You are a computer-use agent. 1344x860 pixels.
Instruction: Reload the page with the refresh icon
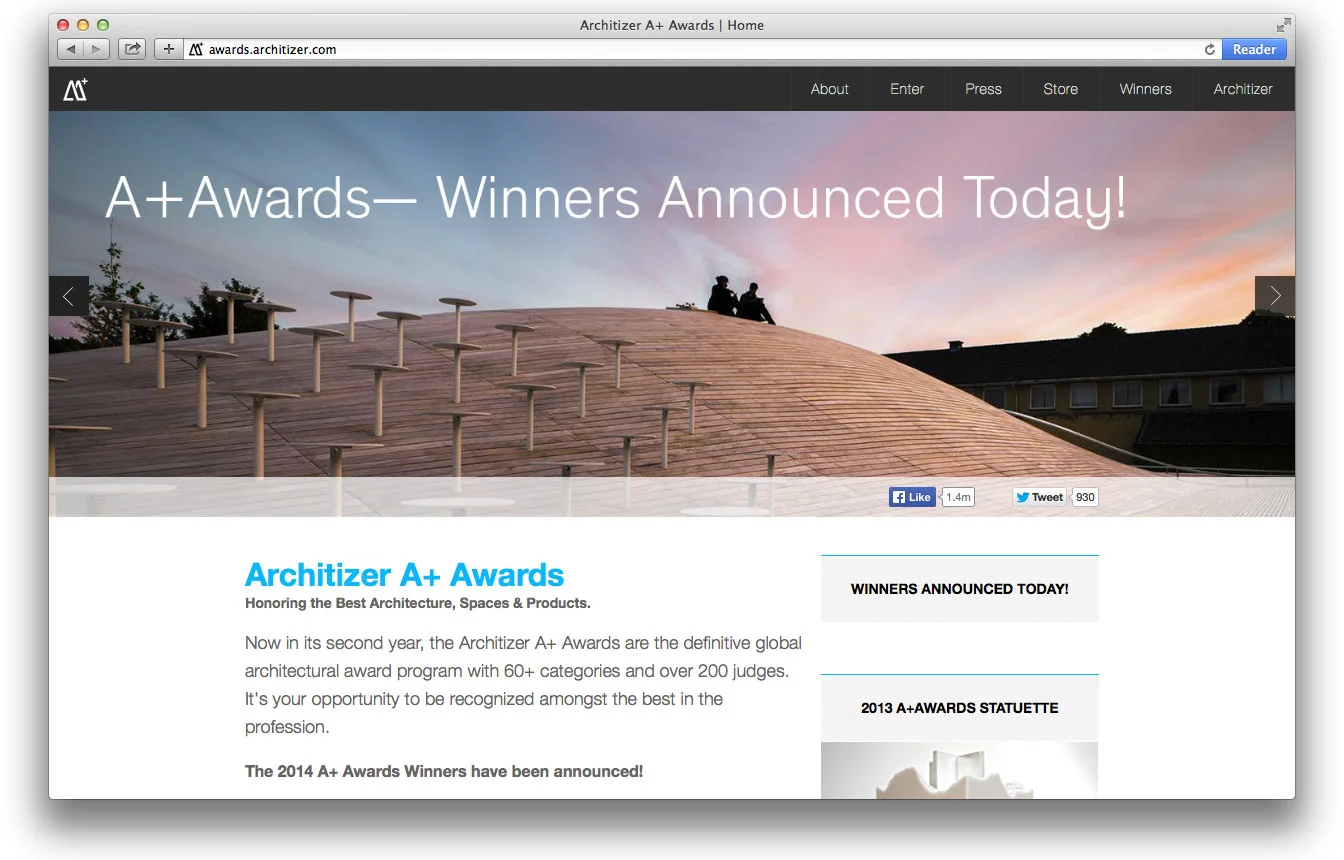coord(1210,49)
